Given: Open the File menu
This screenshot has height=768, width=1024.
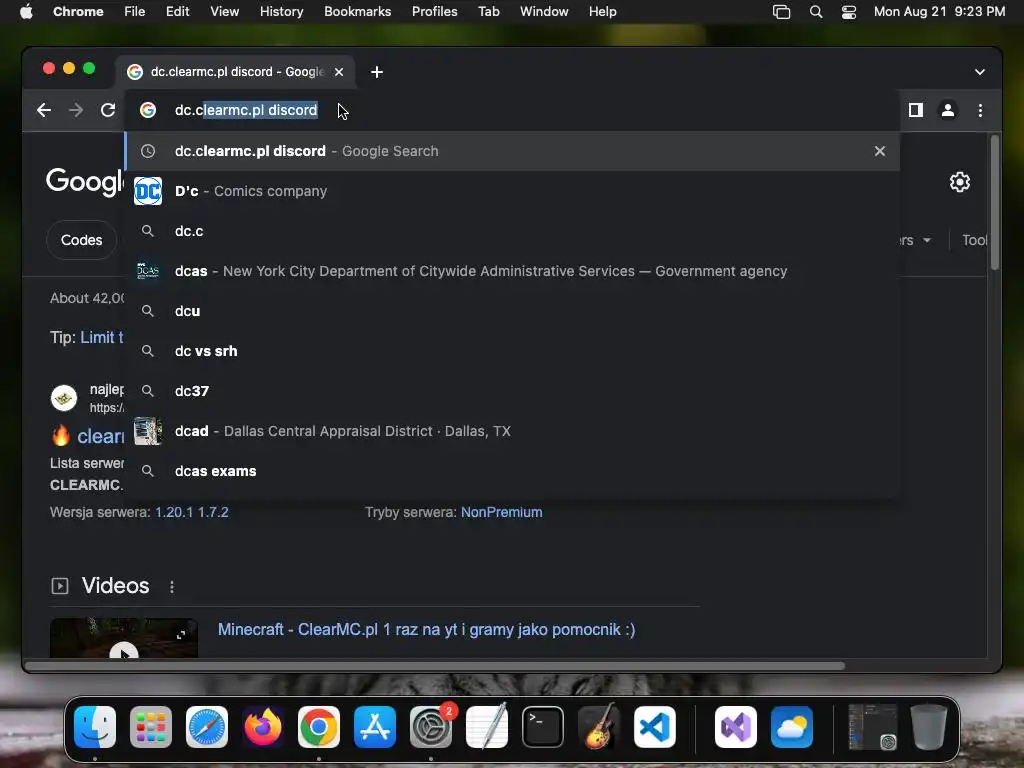Looking at the screenshot, I should point(135,12).
